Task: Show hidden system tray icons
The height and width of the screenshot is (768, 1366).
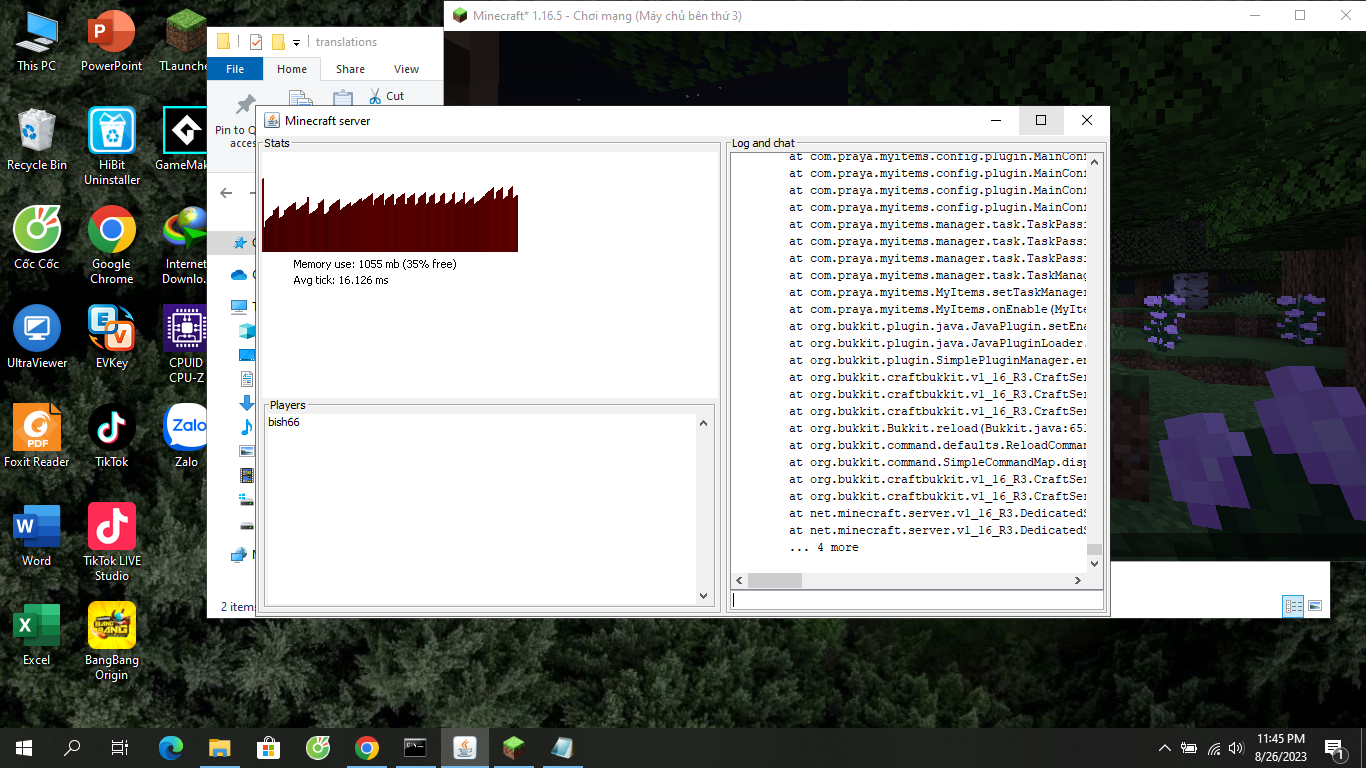Action: click(x=1164, y=748)
